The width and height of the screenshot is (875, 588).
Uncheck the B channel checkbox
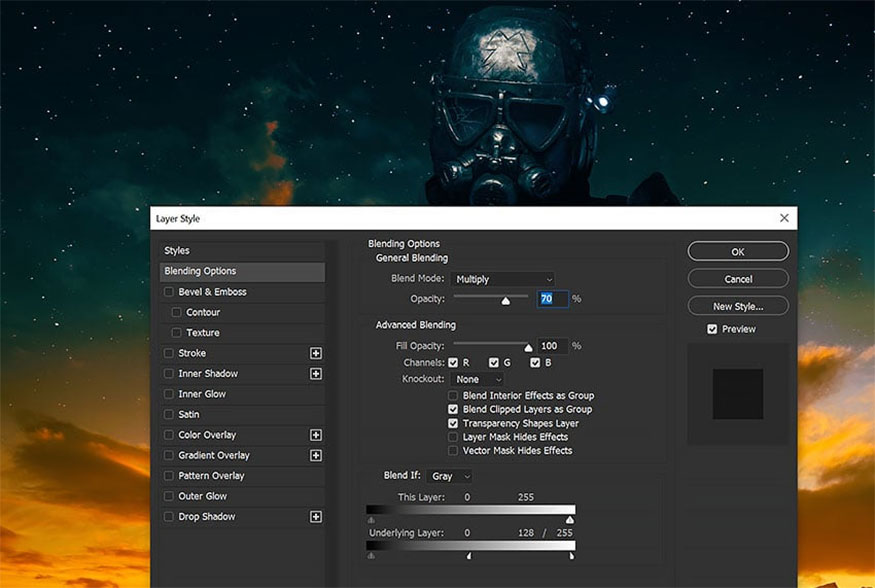[x=535, y=363]
